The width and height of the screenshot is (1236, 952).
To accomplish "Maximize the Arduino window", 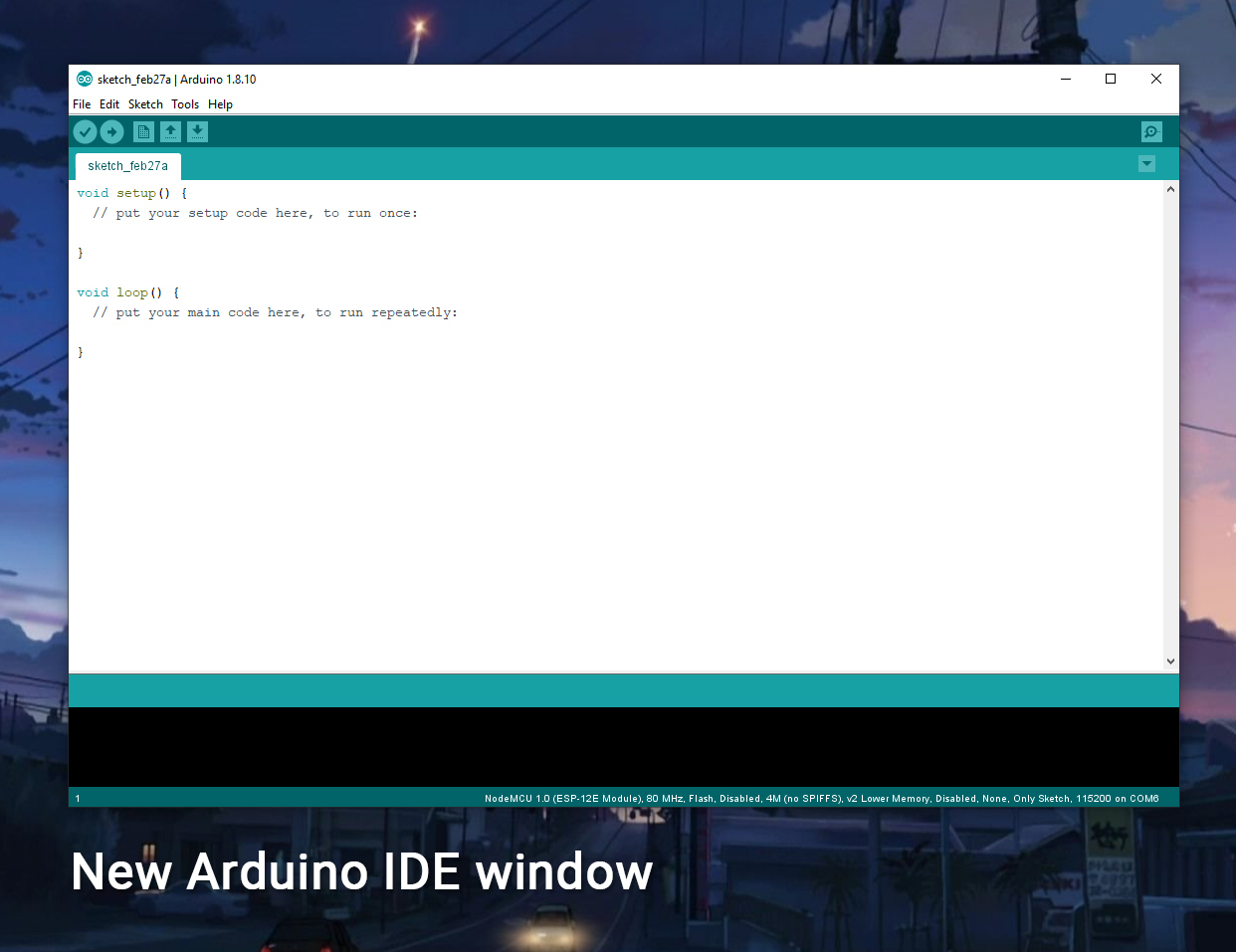I will point(1111,79).
